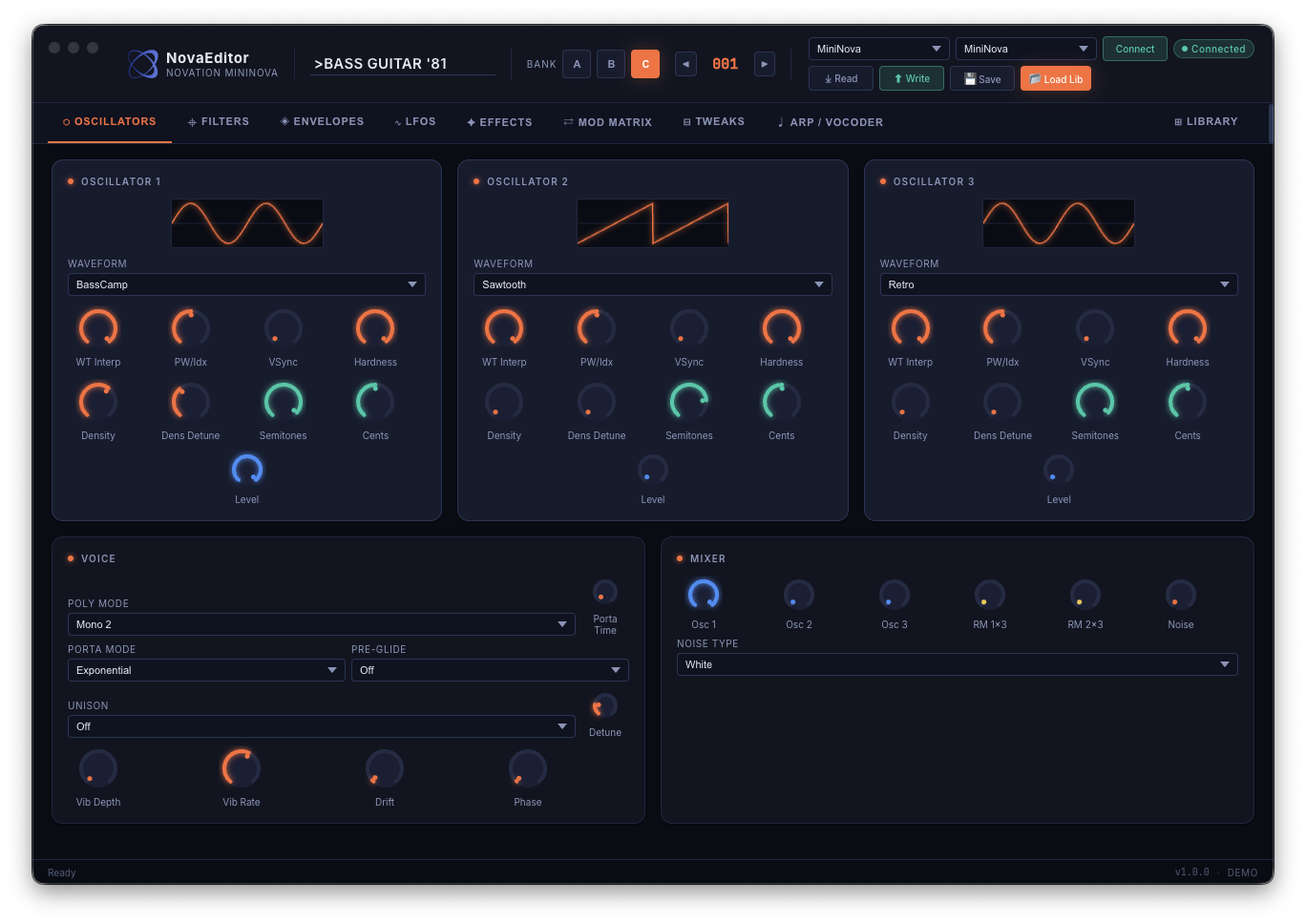The image size is (1306, 924).
Task: Switch to the Arp / Vocoder tab
Action: [x=831, y=122]
